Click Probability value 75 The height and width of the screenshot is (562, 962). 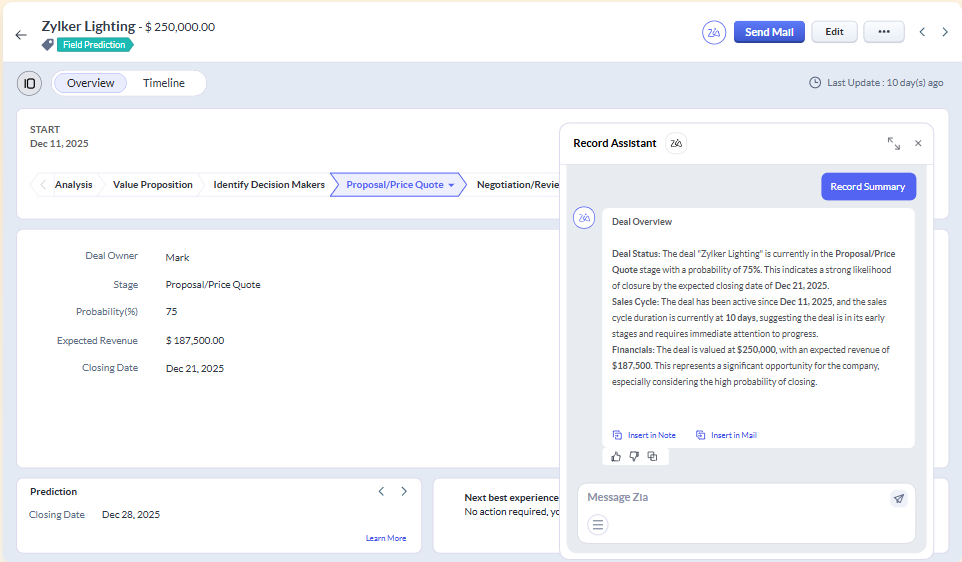coord(171,312)
